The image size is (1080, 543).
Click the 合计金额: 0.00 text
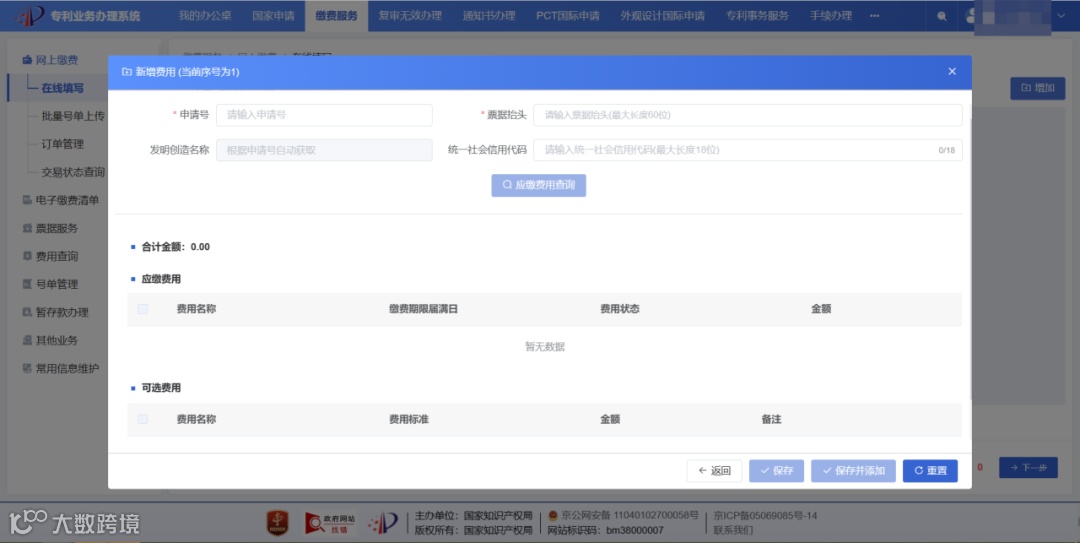click(x=176, y=247)
